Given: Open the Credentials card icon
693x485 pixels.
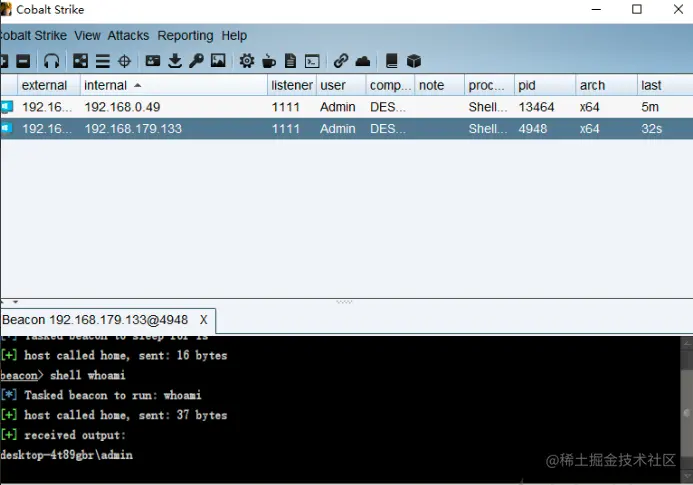Looking at the screenshot, I should click(x=153, y=61).
